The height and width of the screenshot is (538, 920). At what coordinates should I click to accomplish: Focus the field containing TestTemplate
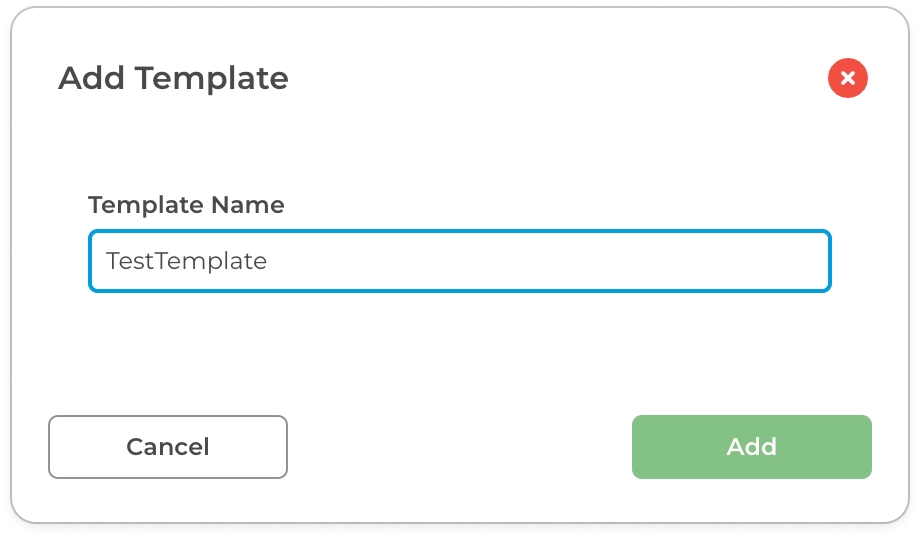point(459,261)
